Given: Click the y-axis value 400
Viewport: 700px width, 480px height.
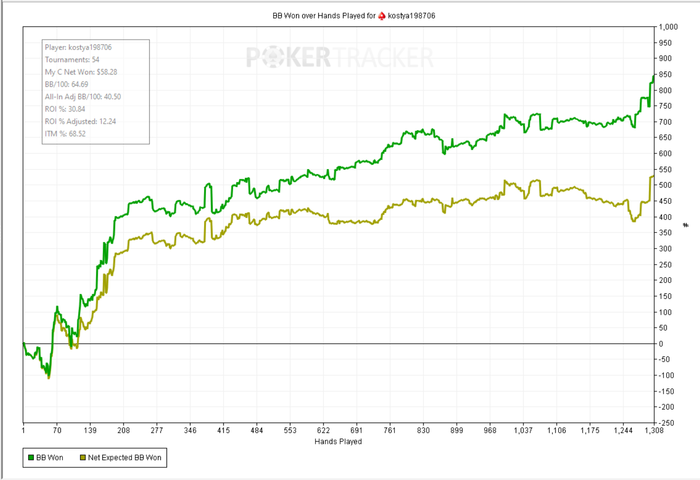Looking at the screenshot, I should [x=665, y=217].
